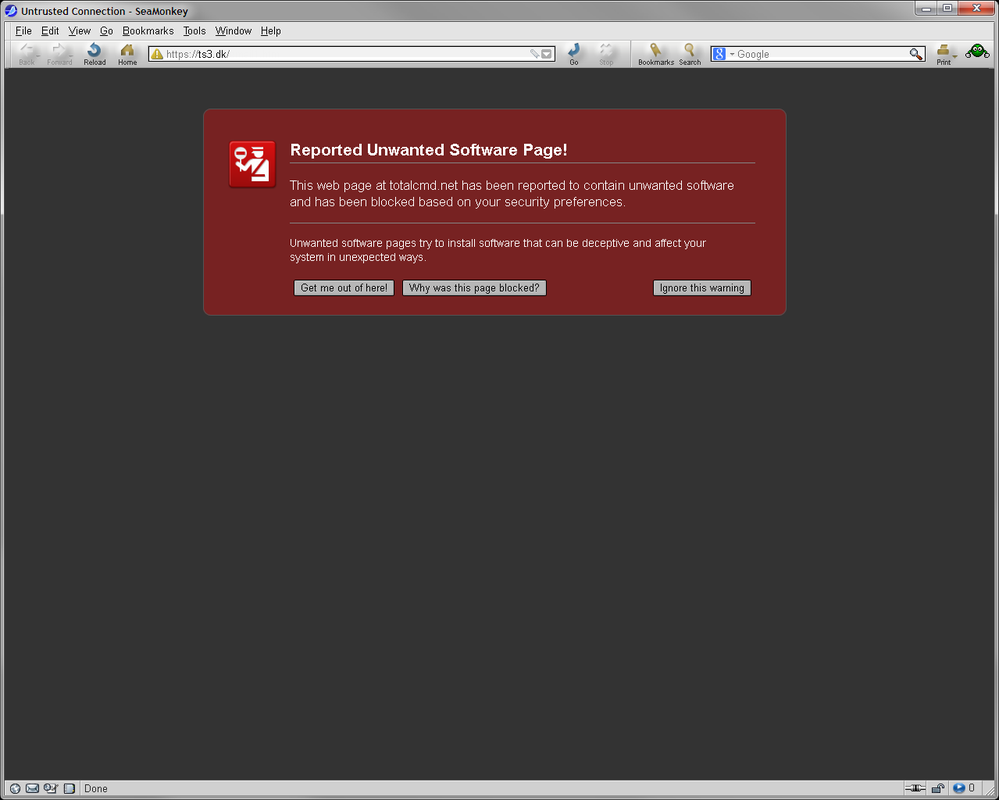Click the red security officer warning icon
This screenshot has width=999, height=800.
(252, 164)
